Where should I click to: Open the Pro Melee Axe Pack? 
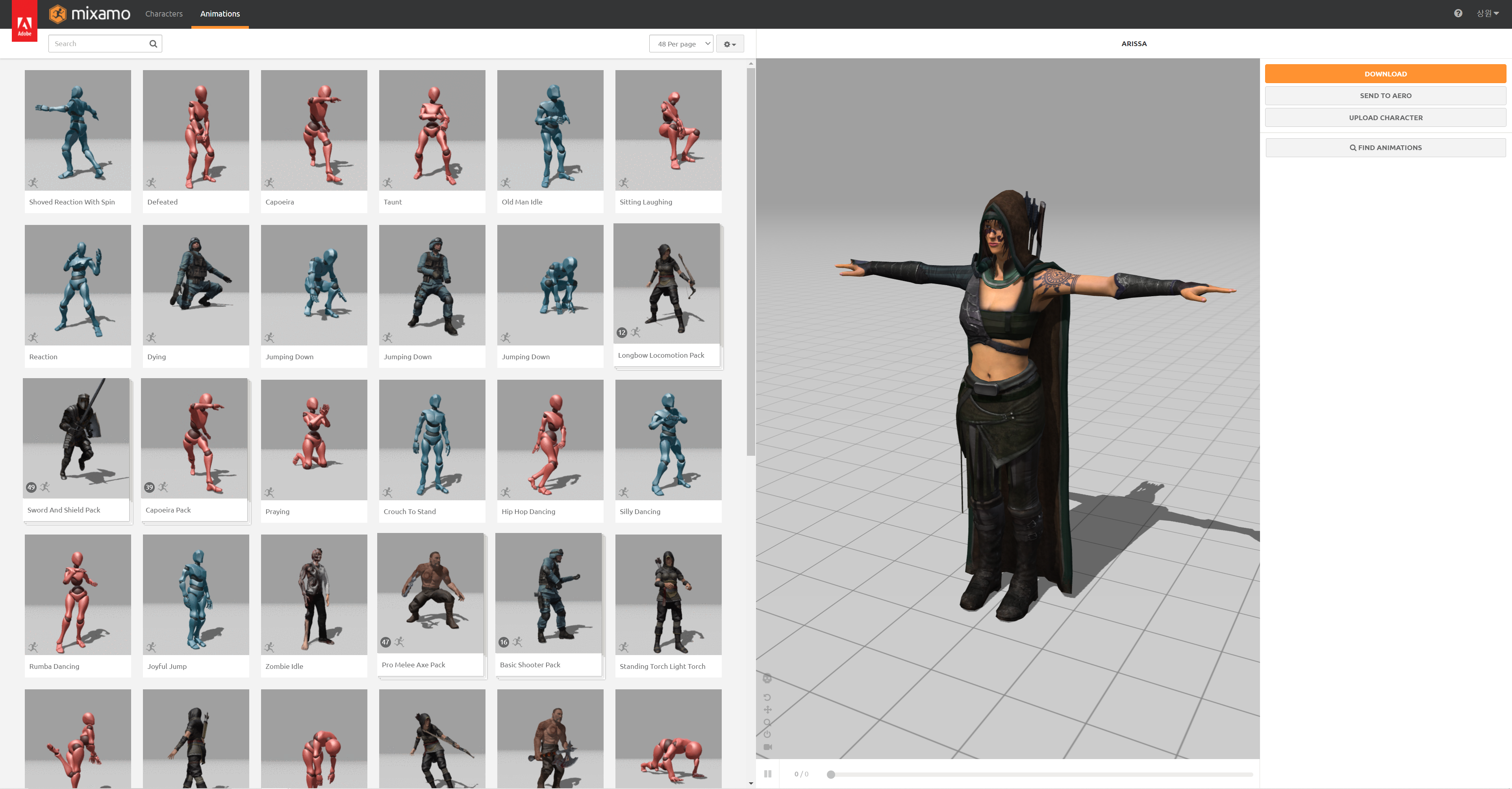click(x=430, y=605)
